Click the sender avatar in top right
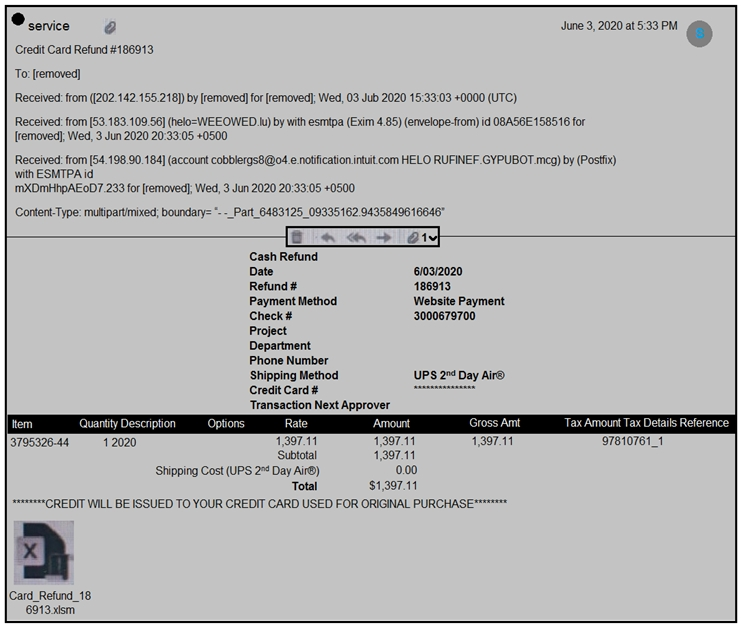The image size is (742, 628). 699,33
